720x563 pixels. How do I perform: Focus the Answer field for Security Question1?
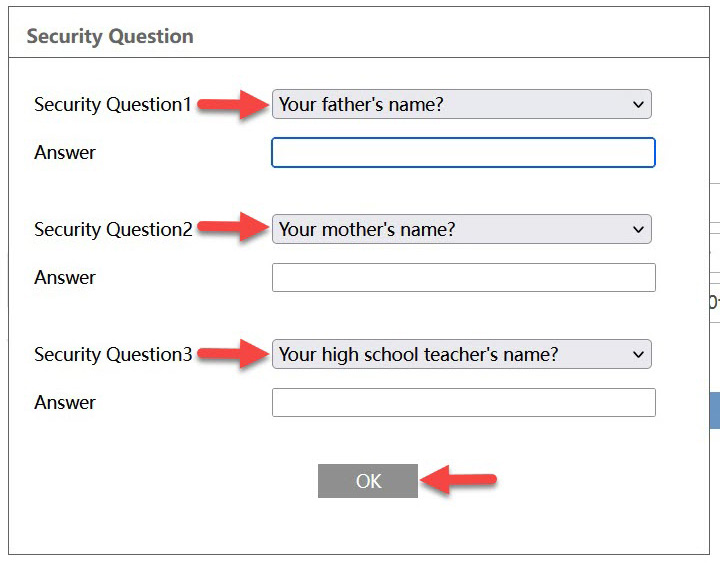click(x=463, y=153)
